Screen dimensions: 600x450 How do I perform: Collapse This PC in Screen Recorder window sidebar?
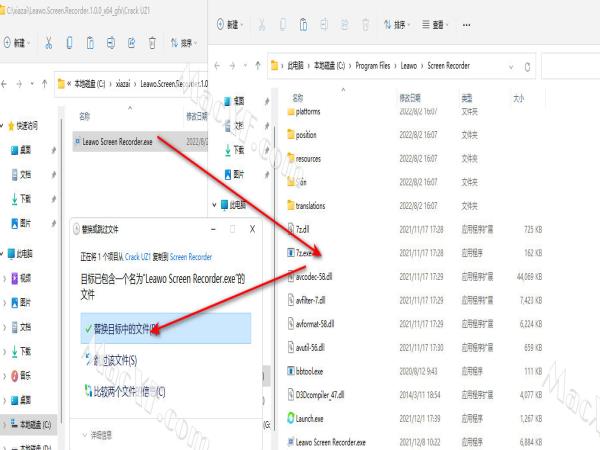pos(214,205)
